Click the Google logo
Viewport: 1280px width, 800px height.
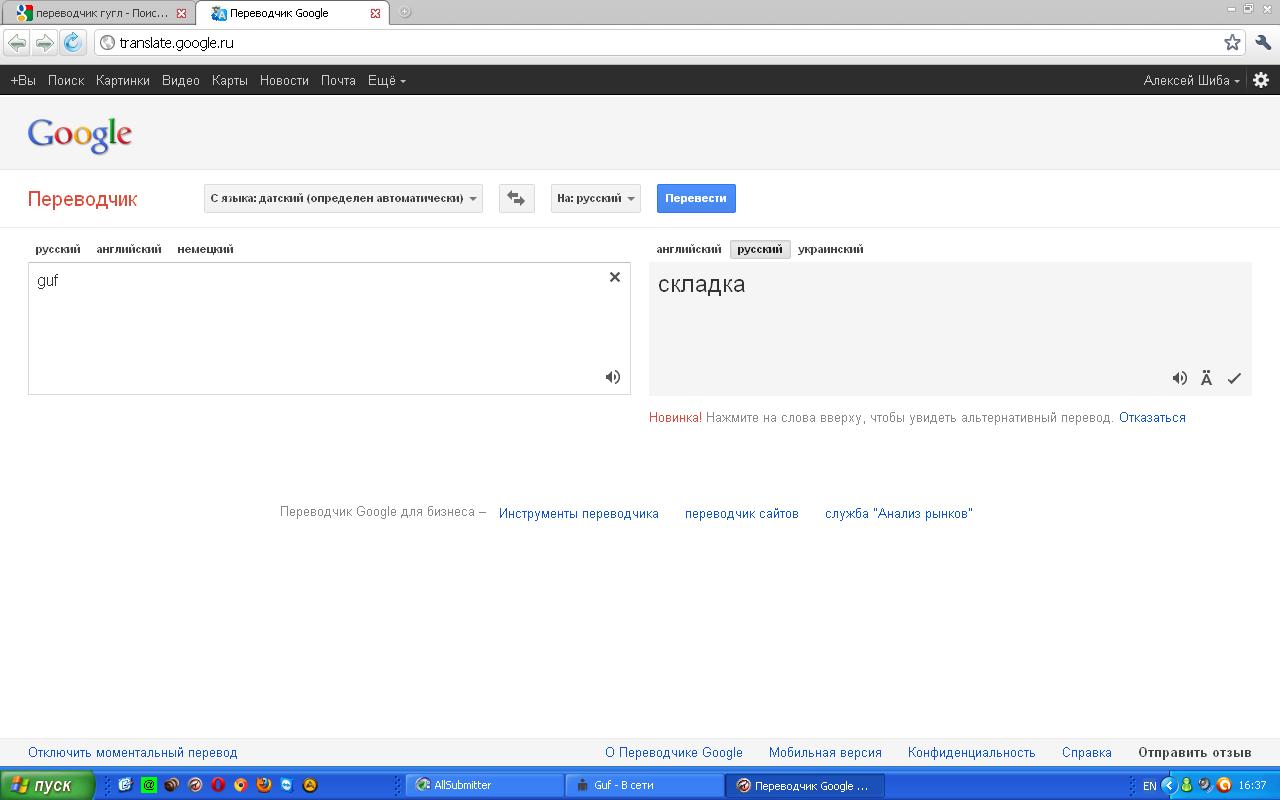click(x=80, y=135)
